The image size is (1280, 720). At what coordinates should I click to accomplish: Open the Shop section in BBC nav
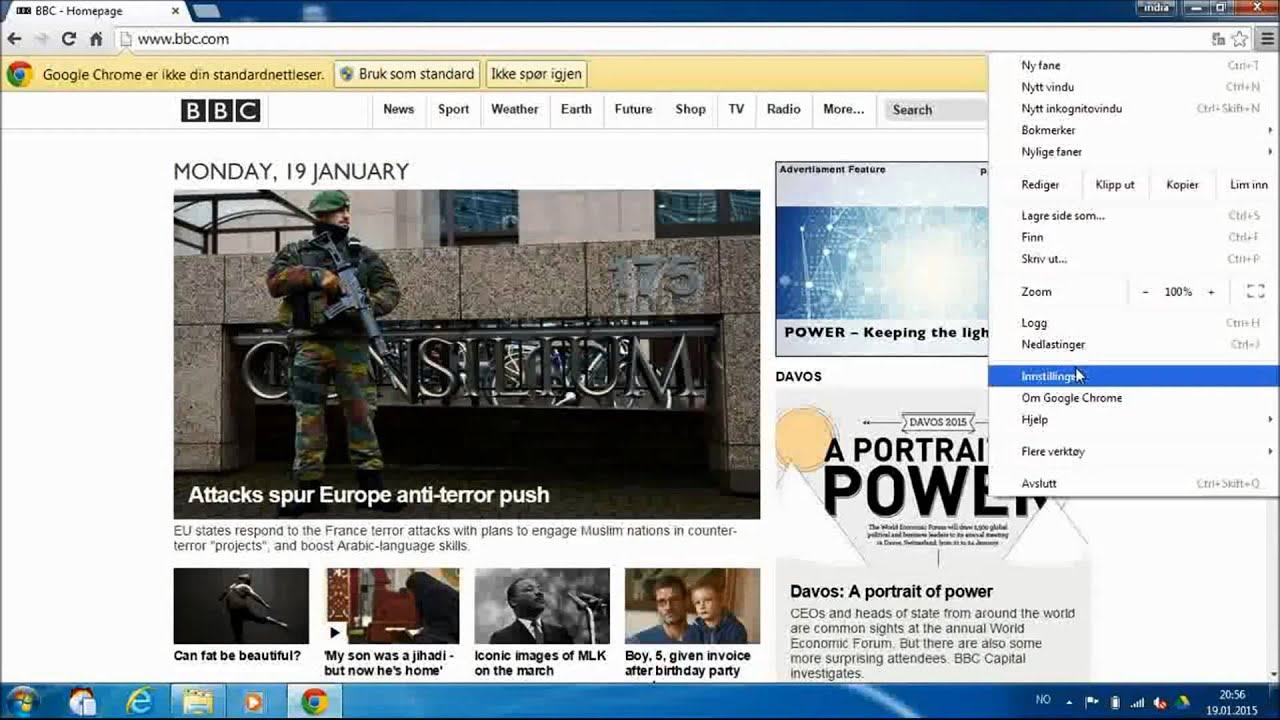click(x=690, y=110)
